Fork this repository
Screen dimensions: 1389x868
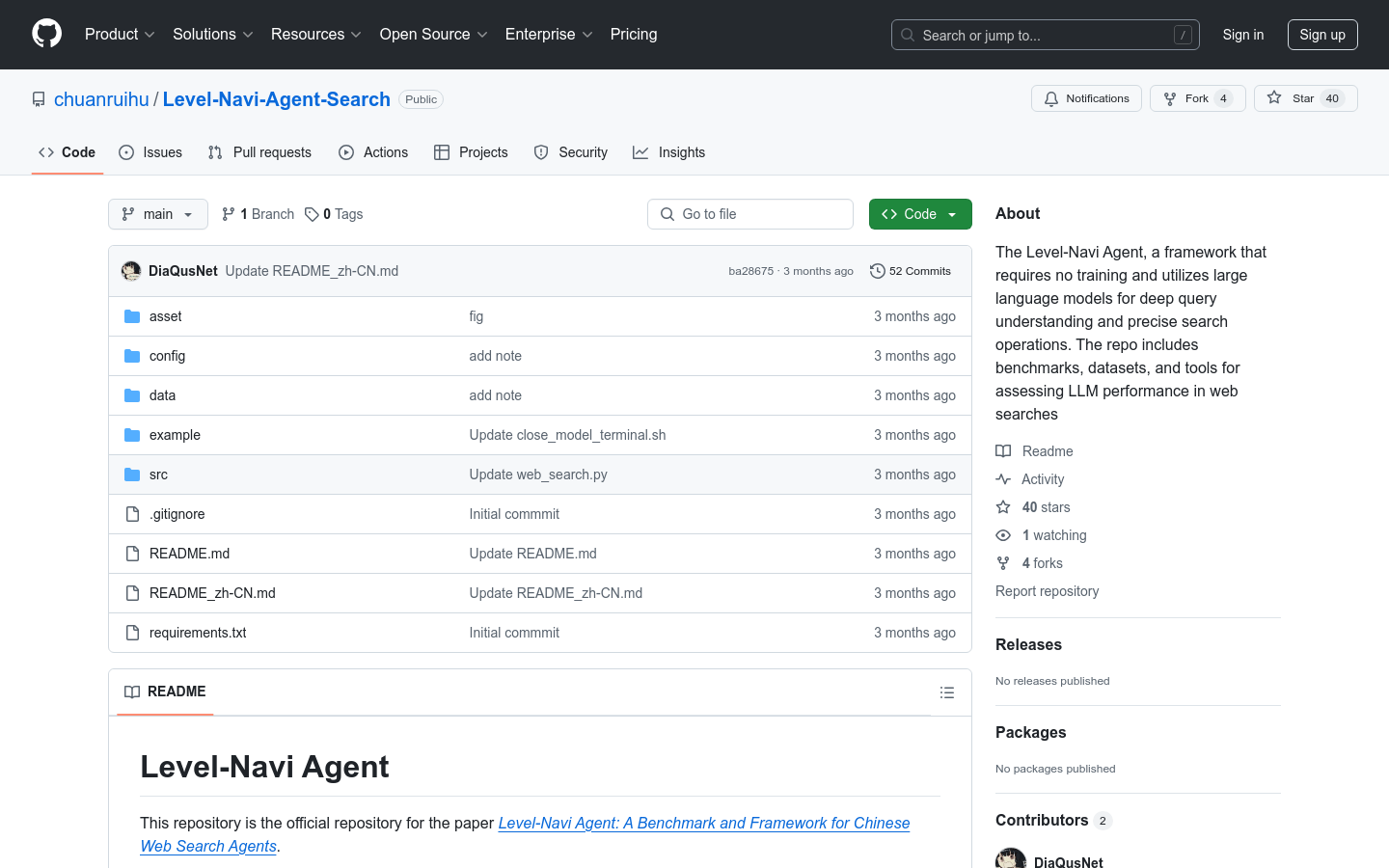pyautogui.click(x=1198, y=98)
